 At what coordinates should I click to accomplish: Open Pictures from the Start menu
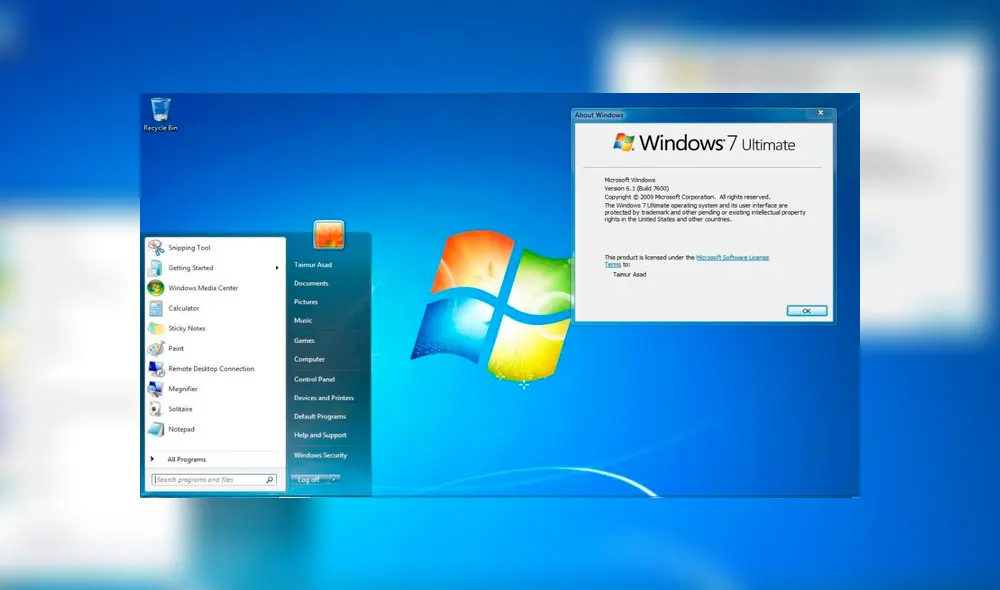305,302
